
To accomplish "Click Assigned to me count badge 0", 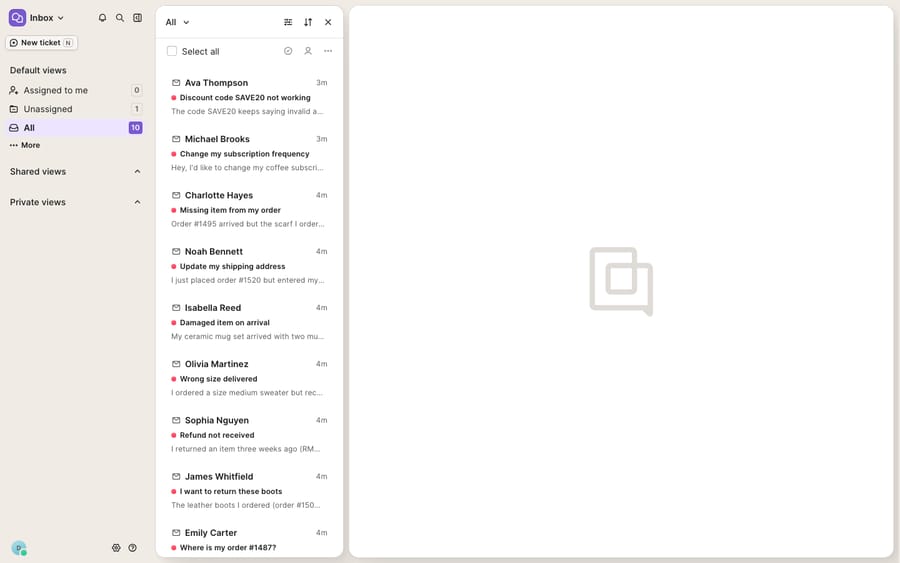I will click(x=137, y=90).
